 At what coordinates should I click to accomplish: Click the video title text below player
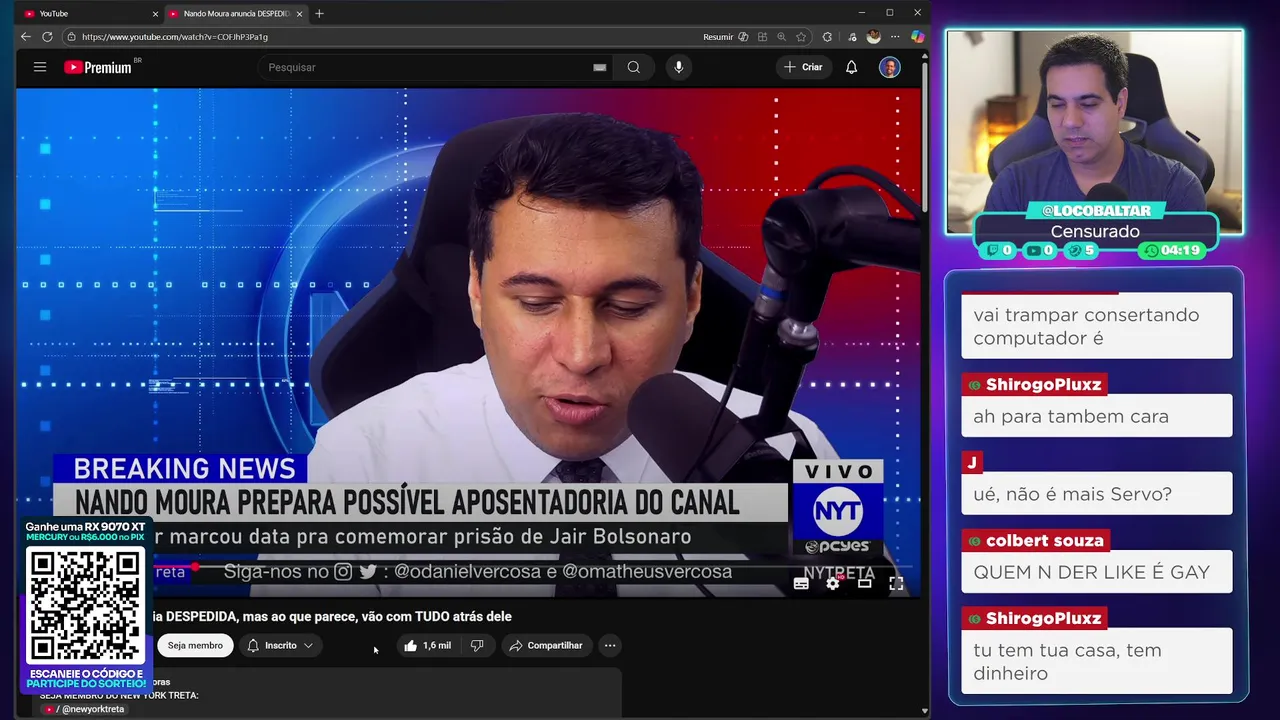point(331,617)
